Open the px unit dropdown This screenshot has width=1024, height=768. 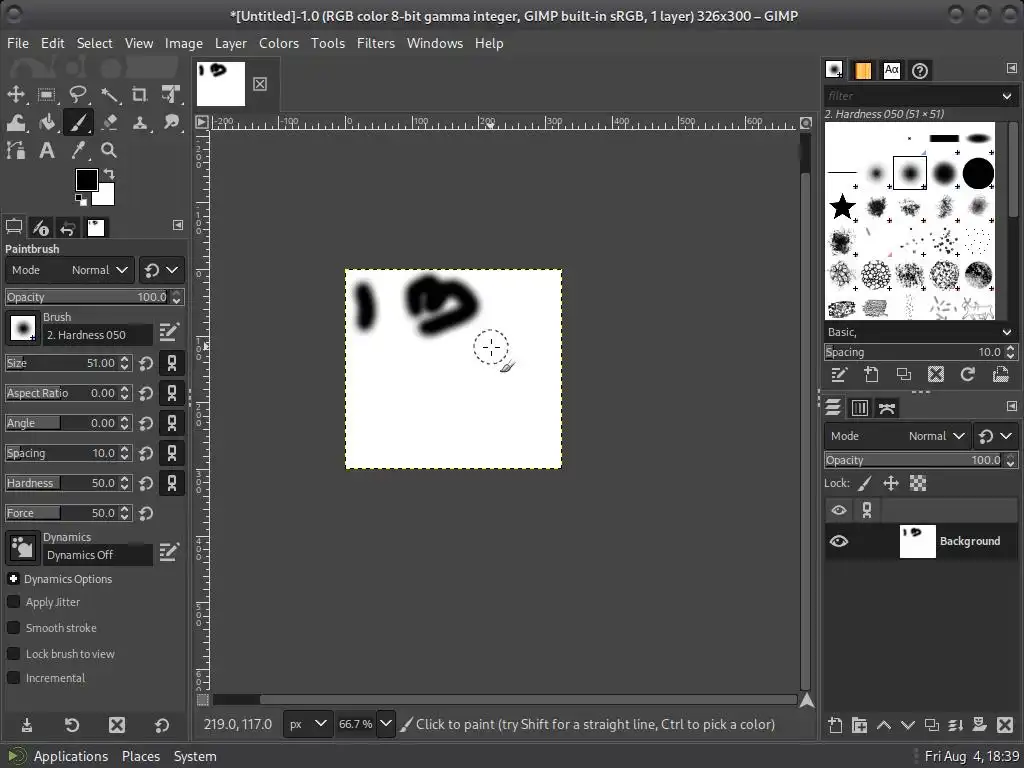tap(308, 724)
